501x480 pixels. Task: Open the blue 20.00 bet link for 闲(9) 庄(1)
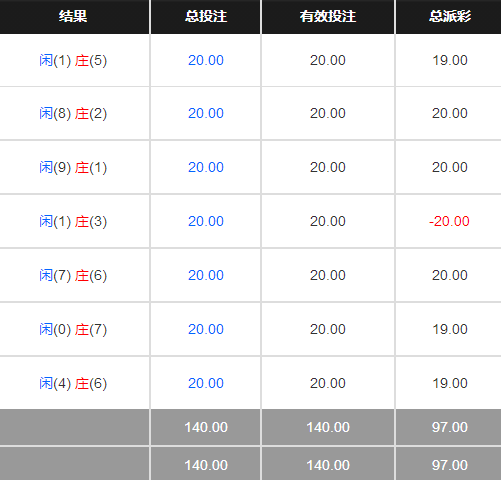pyautogui.click(x=206, y=167)
